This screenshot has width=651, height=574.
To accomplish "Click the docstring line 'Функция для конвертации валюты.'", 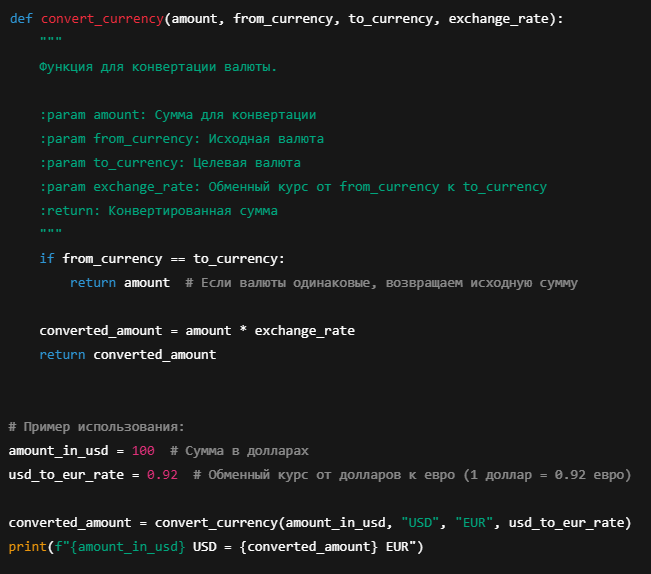I will point(158,67).
